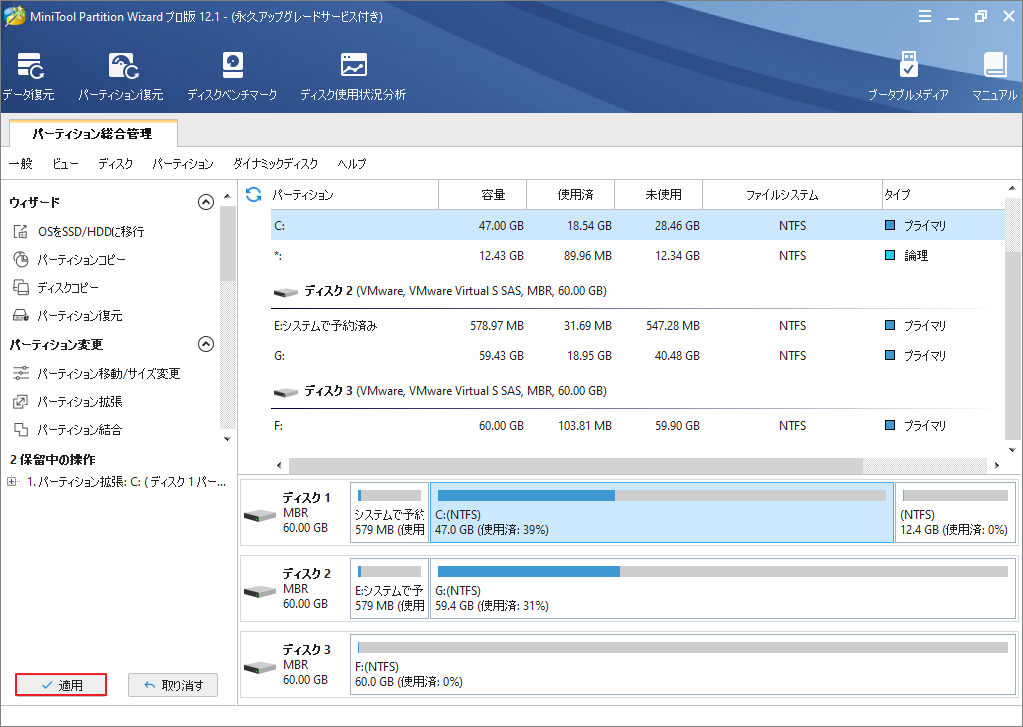Refresh the partition list
This screenshot has width=1023, height=727.
(x=252, y=194)
